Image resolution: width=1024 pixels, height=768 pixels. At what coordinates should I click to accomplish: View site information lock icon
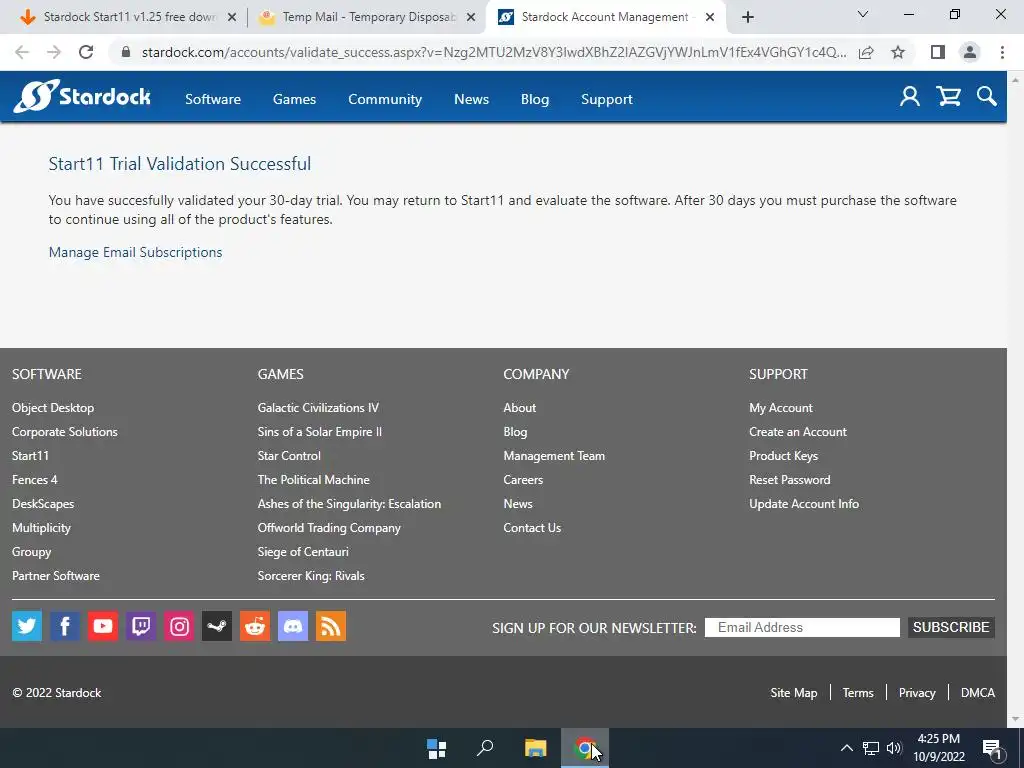click(x=126, y=52)
